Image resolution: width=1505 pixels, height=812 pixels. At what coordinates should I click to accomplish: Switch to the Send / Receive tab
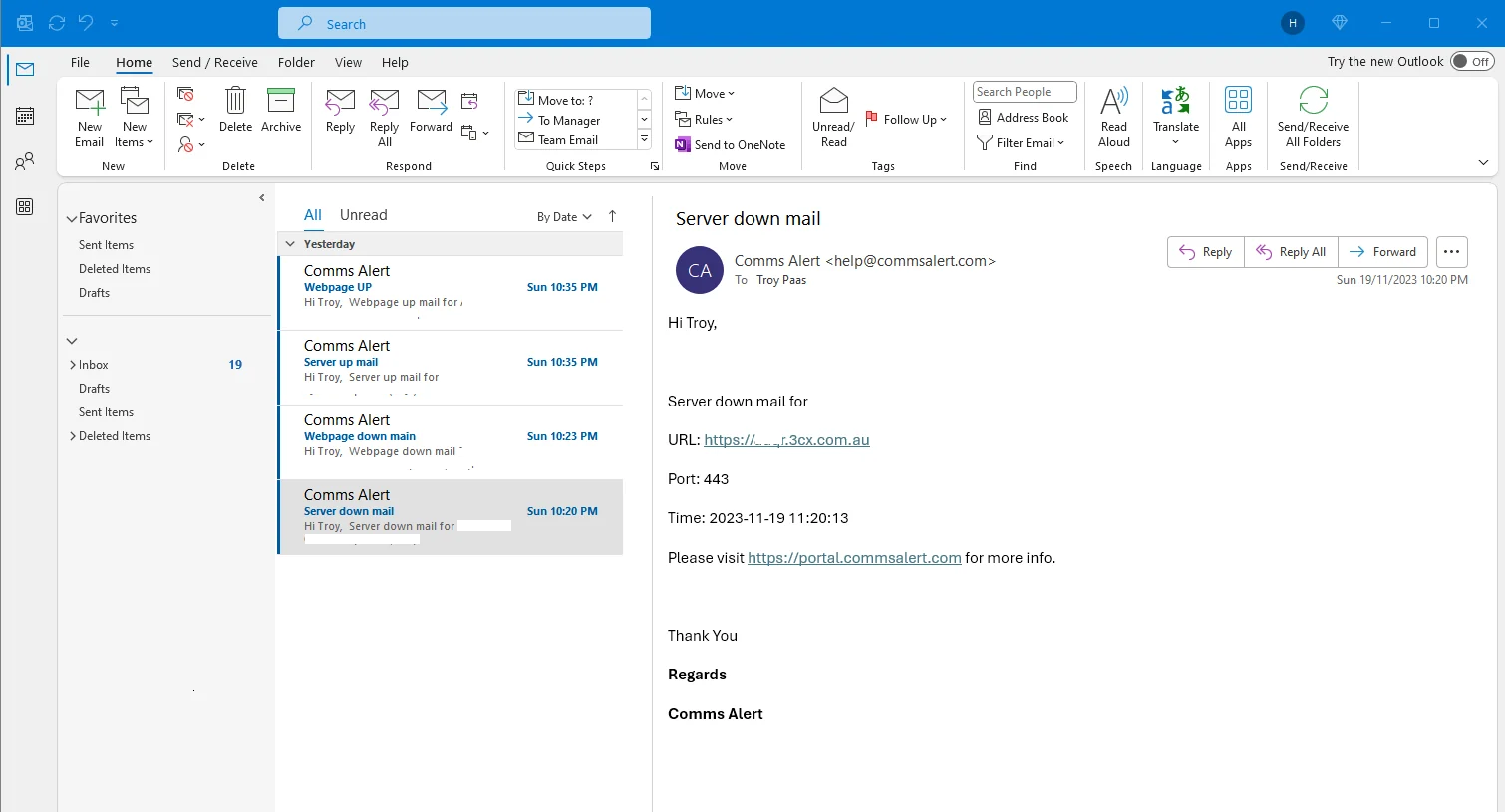click(215, 62)
